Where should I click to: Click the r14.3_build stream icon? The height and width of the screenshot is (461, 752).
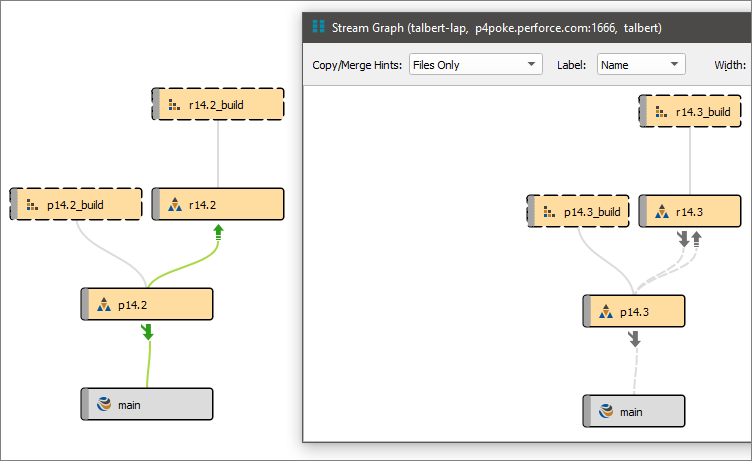click(x=661, y=111)
